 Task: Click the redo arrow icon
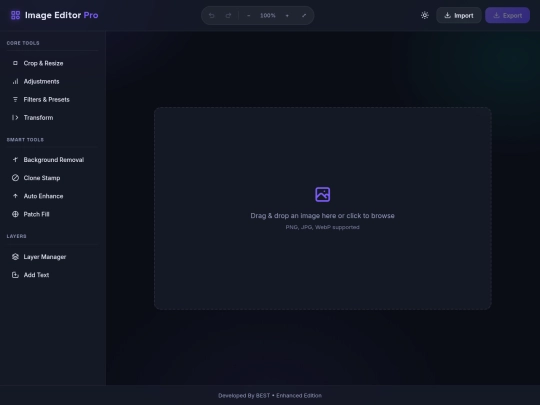tap(228, 15)
